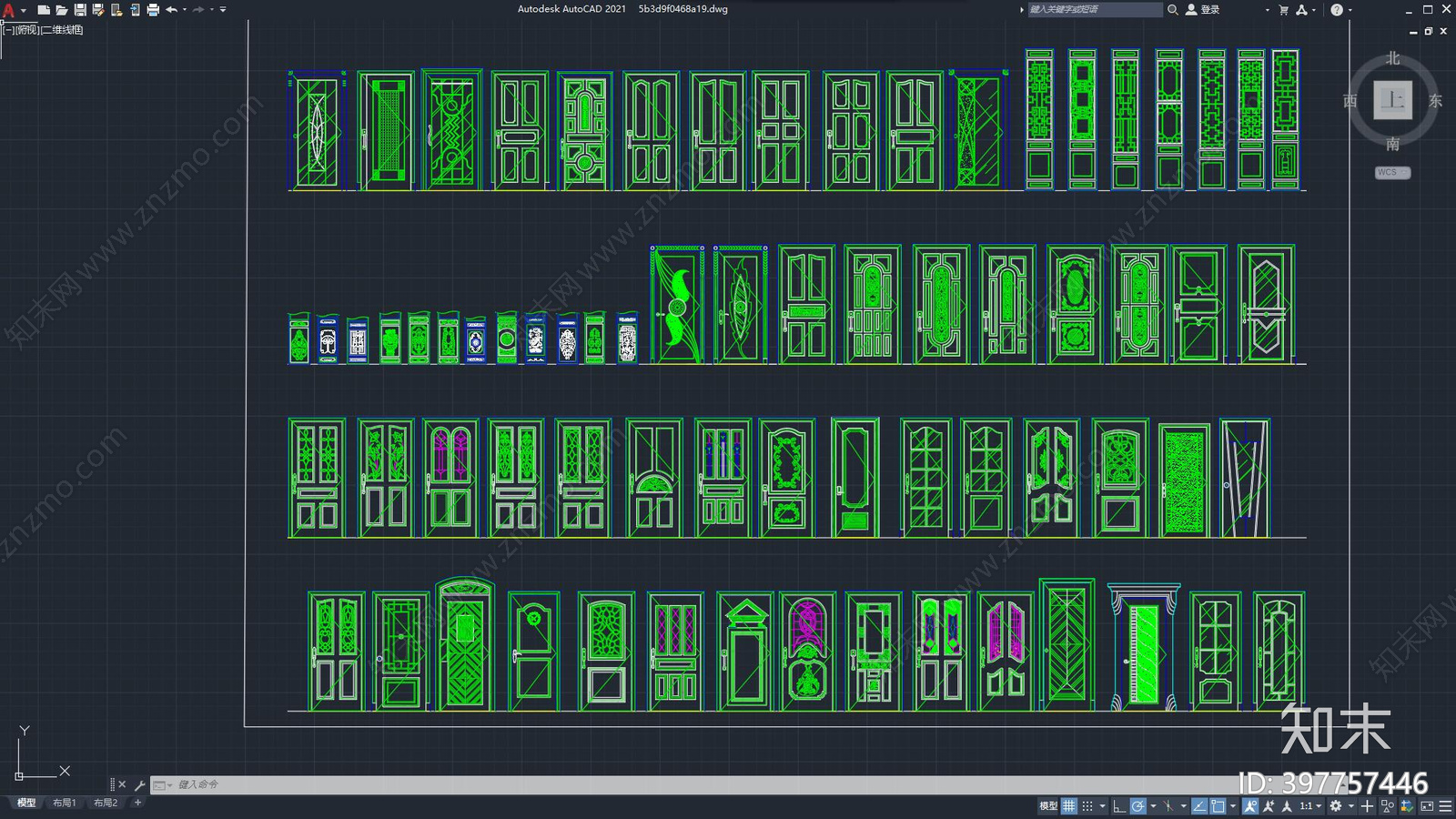The height and width of the screenshot is (819, 1456).
Task: Open status bar customization menu icon
Action: tap(1445, 806)
